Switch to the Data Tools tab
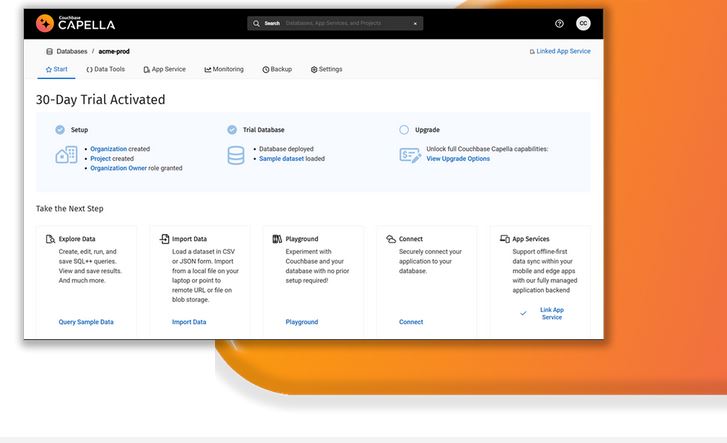The image size is (727, 443). (106, 70)
